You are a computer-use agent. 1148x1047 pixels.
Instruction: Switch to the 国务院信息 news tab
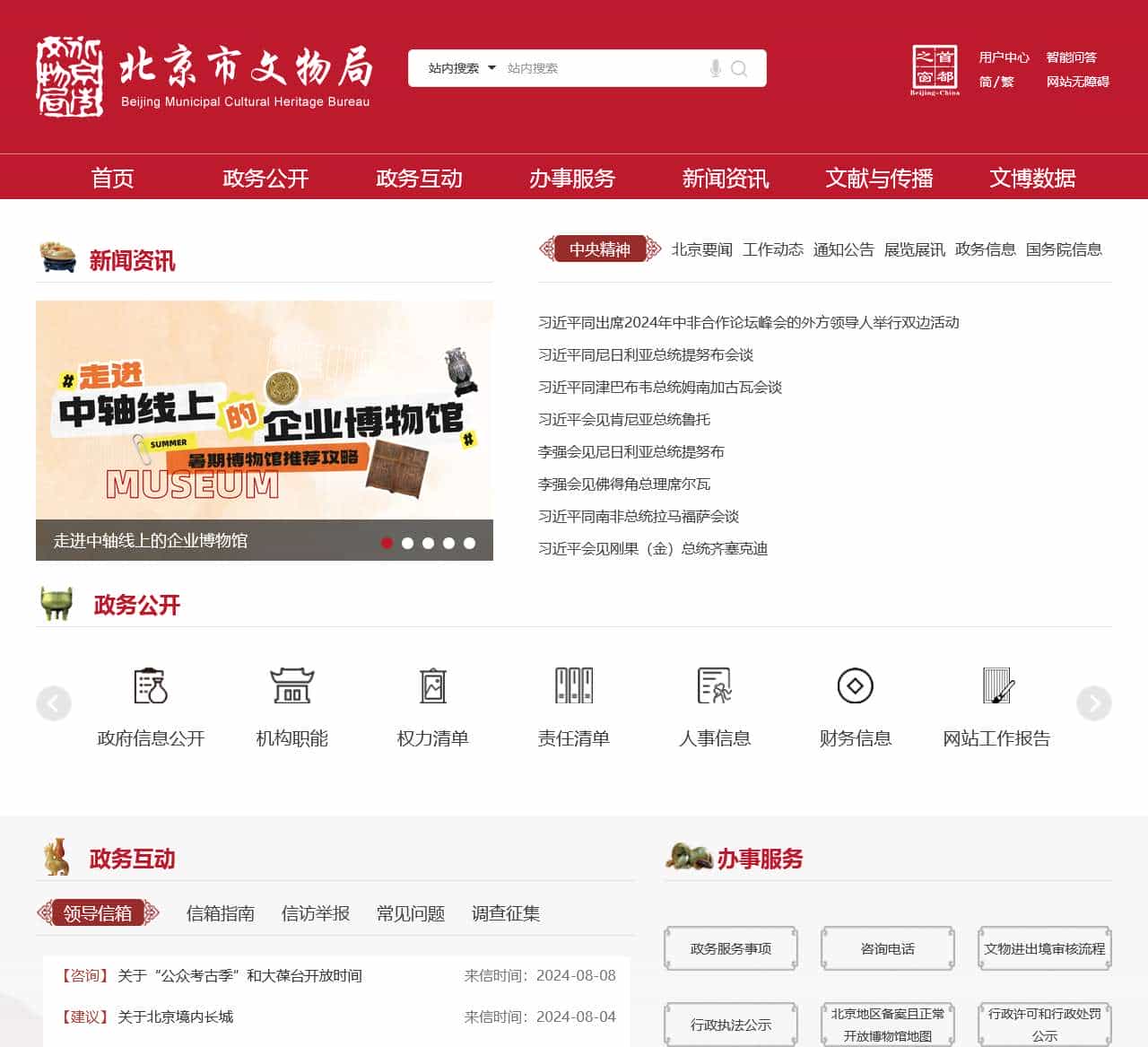click(1064, 249)
